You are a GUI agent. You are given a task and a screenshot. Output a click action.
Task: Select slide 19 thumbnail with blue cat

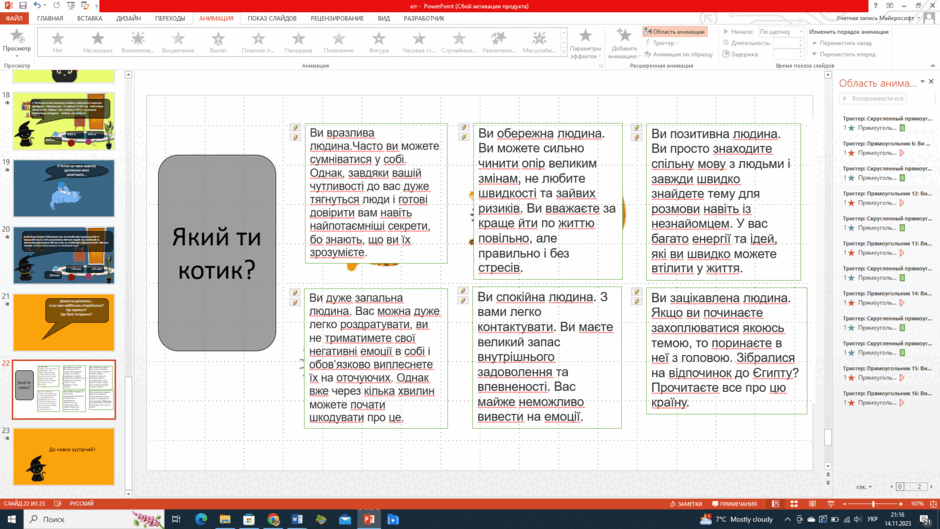[x=64, y=188]
